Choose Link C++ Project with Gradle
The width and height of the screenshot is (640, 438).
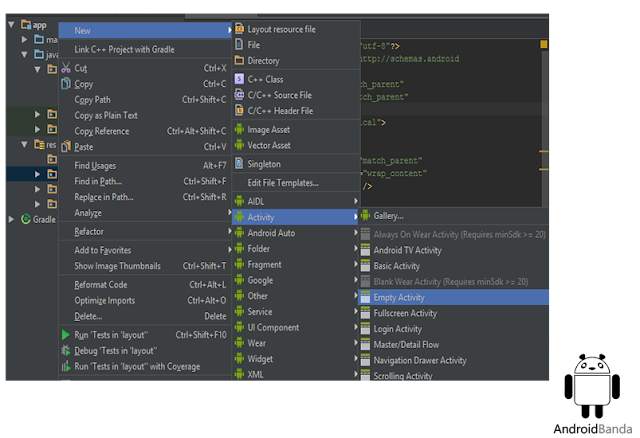pyautogui.click(x=145, y=49)
